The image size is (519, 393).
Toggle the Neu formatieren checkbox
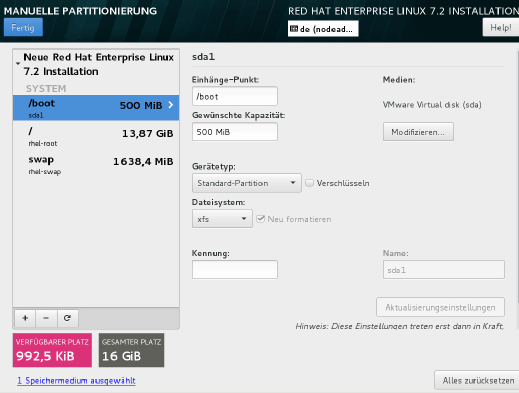(x=260, y=219)
